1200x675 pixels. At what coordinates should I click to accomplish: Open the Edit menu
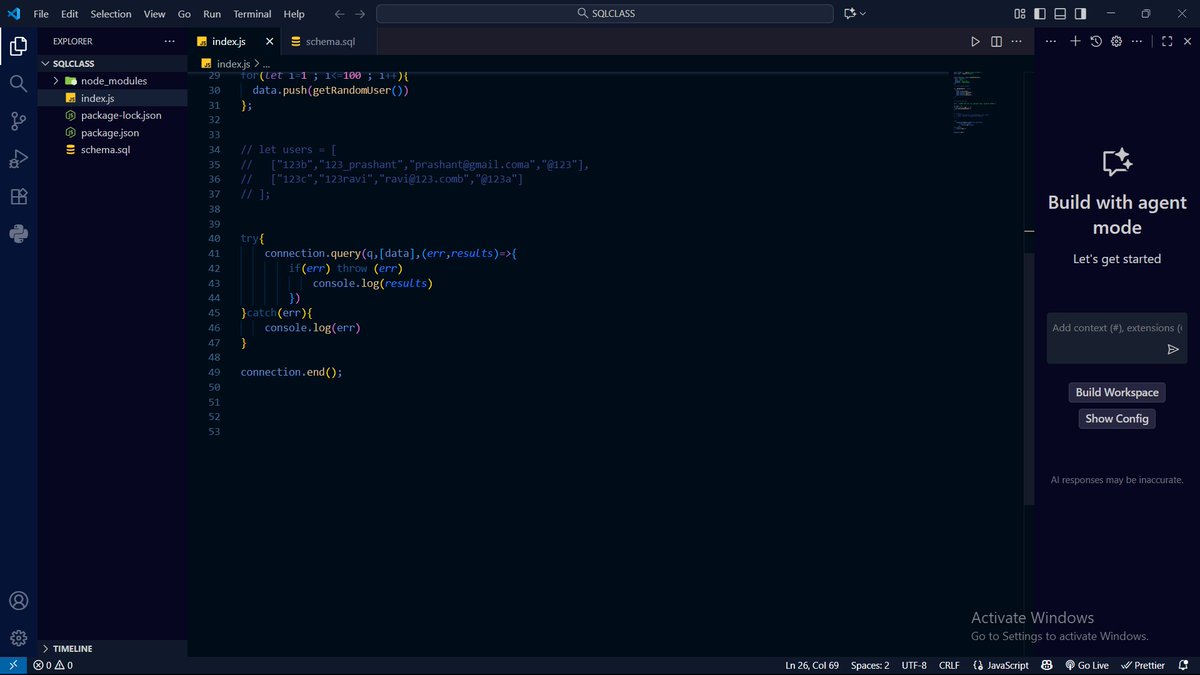[70, 14]
